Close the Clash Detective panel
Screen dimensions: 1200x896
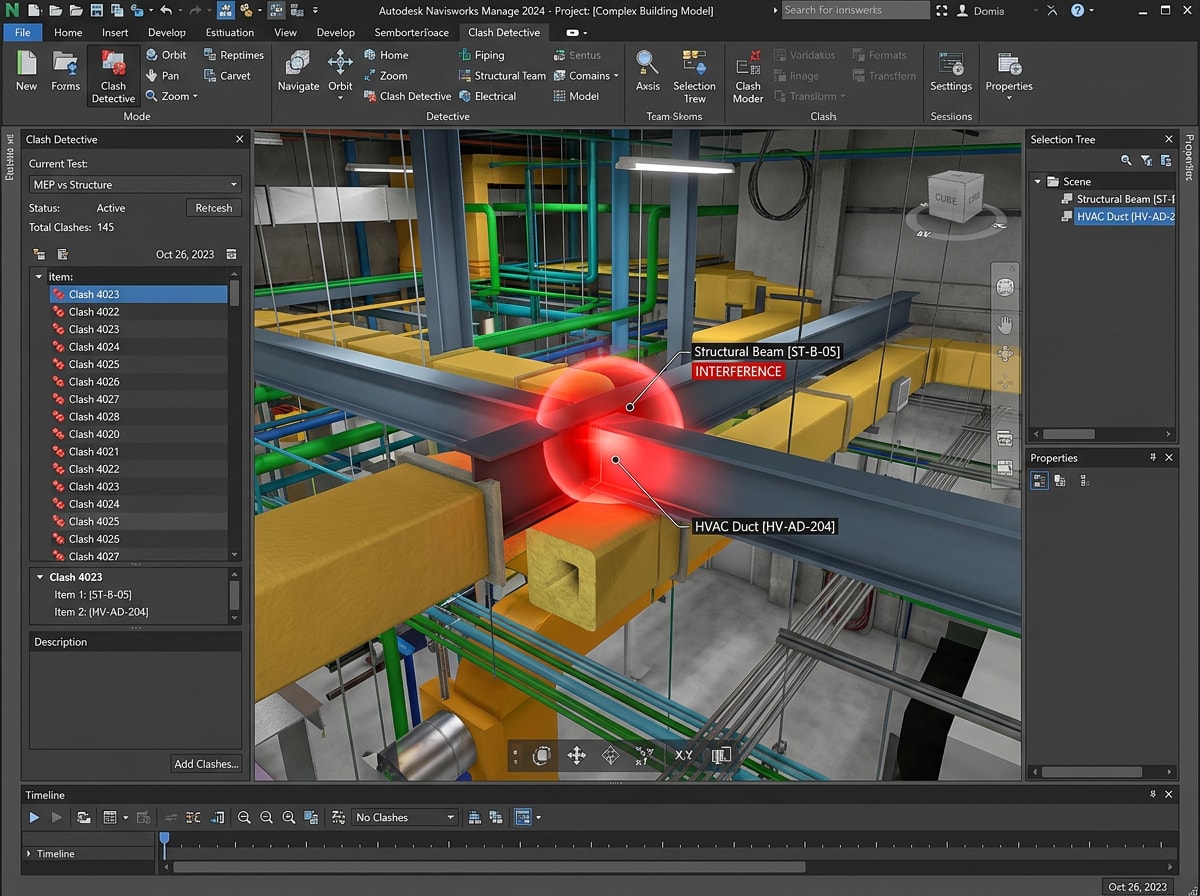click(x=239, y=140)
